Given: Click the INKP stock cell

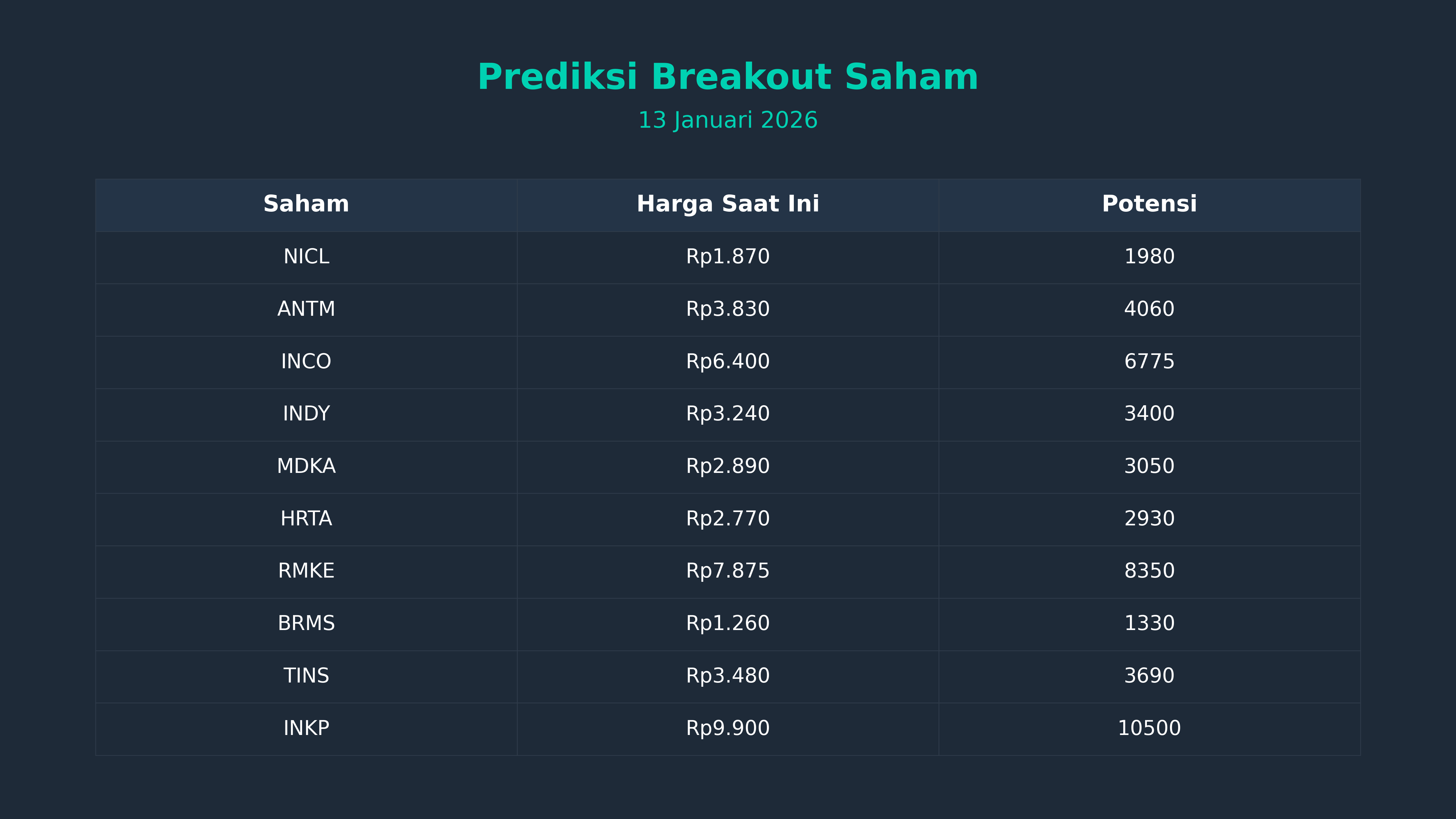Looking at the screenshot, I should click(x=306, y=728).
